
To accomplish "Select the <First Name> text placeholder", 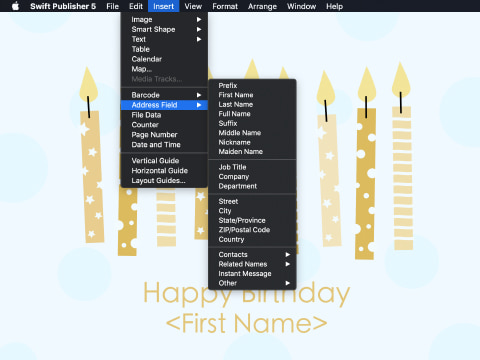I will click(246, 323).
